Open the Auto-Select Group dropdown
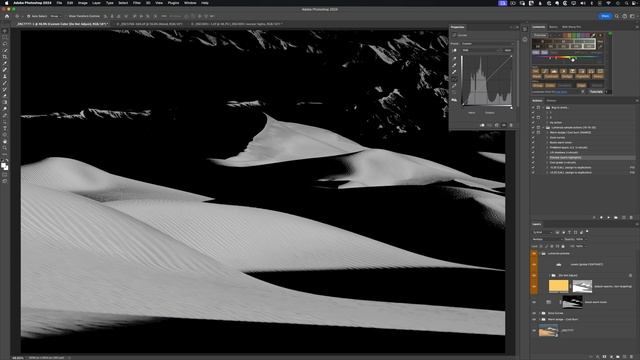The image size is (640, 360). click(x=57, y=16)
